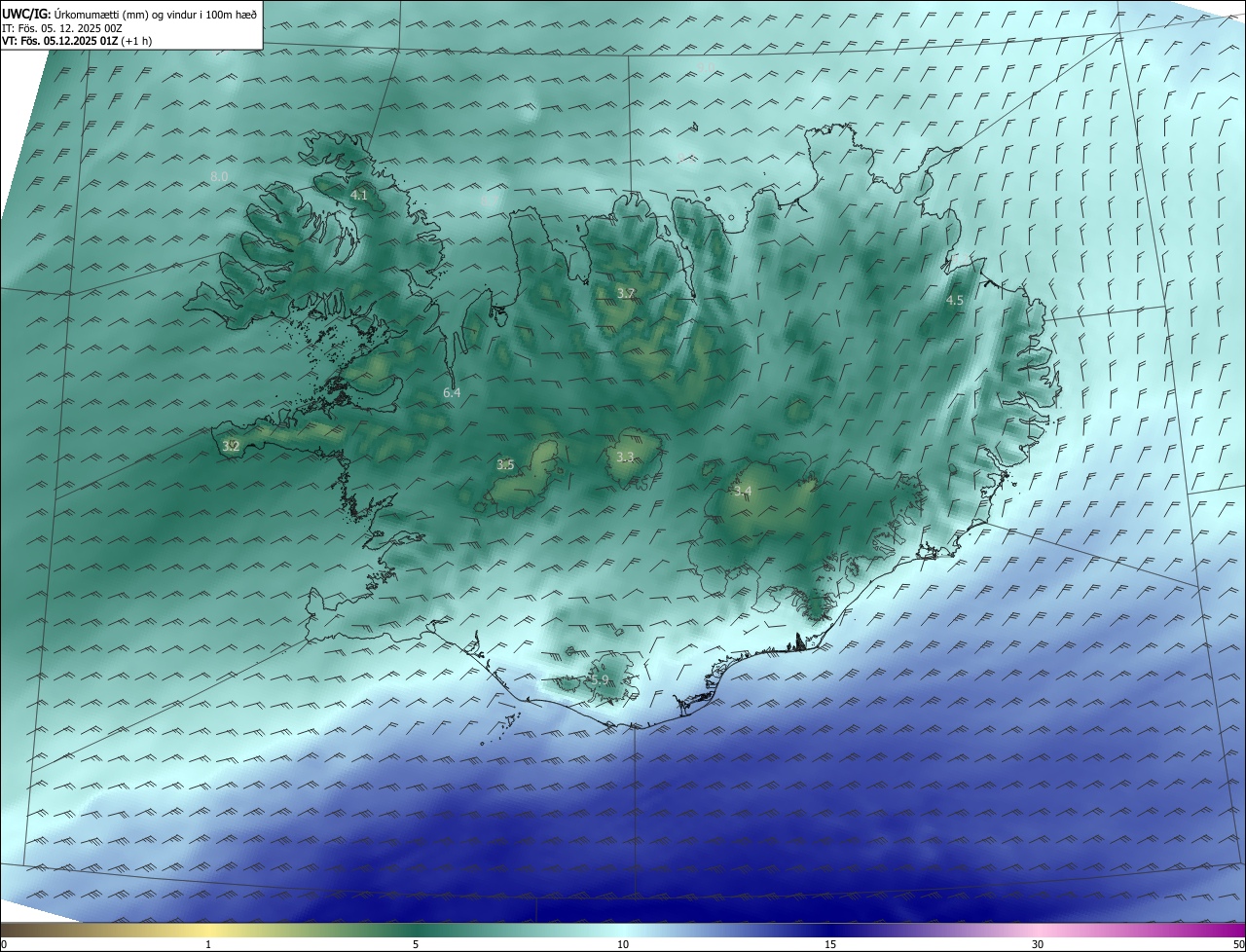Image resolution: width=1246 pixels, height=952 pixels.
Task: Select the 3.4 value label on Vatnajökull
Action: tap(743, 491)
